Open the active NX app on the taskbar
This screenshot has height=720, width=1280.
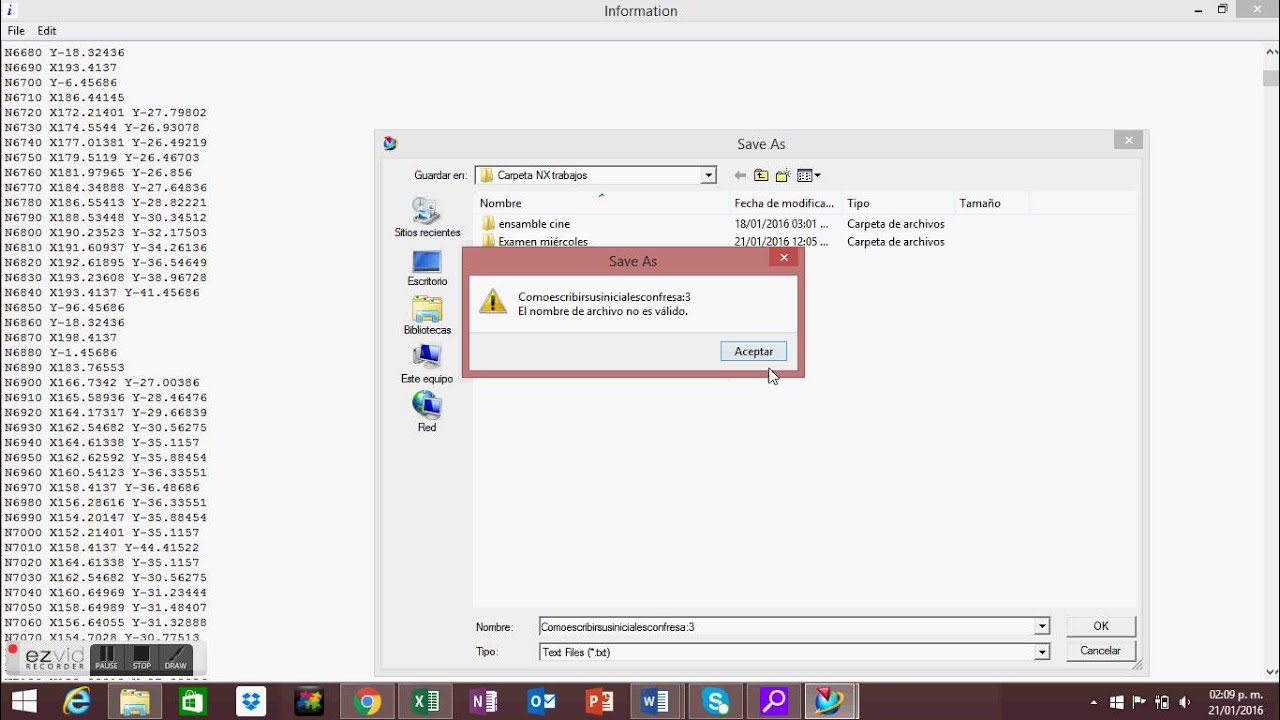click(x=830, y=702)
